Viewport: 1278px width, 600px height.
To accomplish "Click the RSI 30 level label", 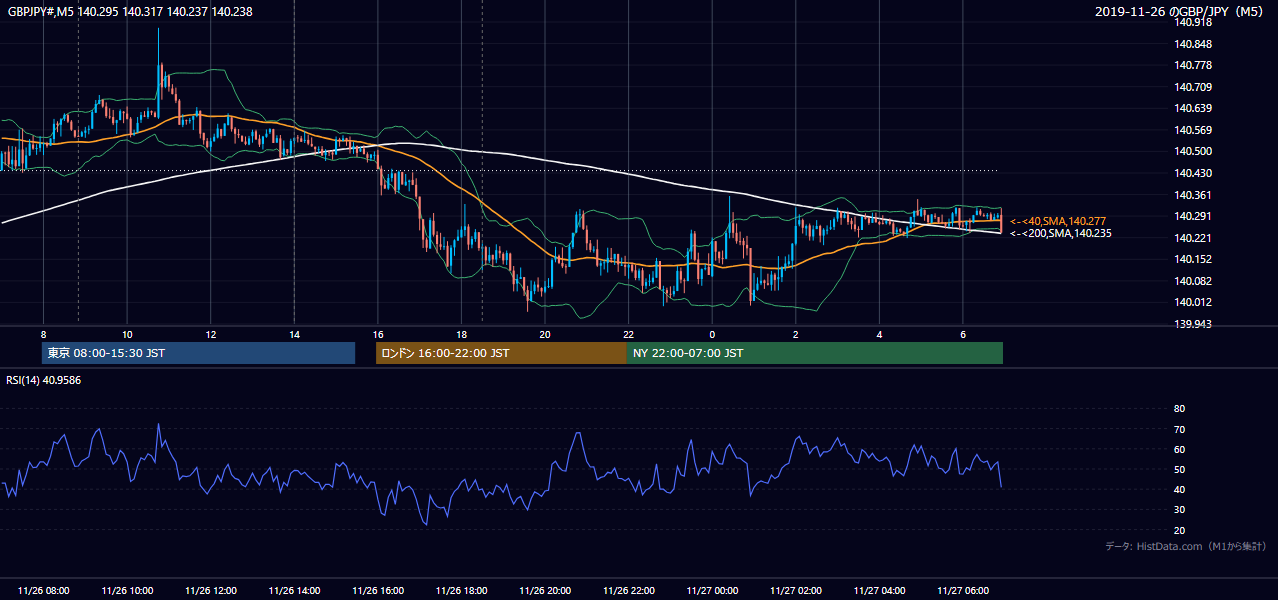I will 1179,510.
